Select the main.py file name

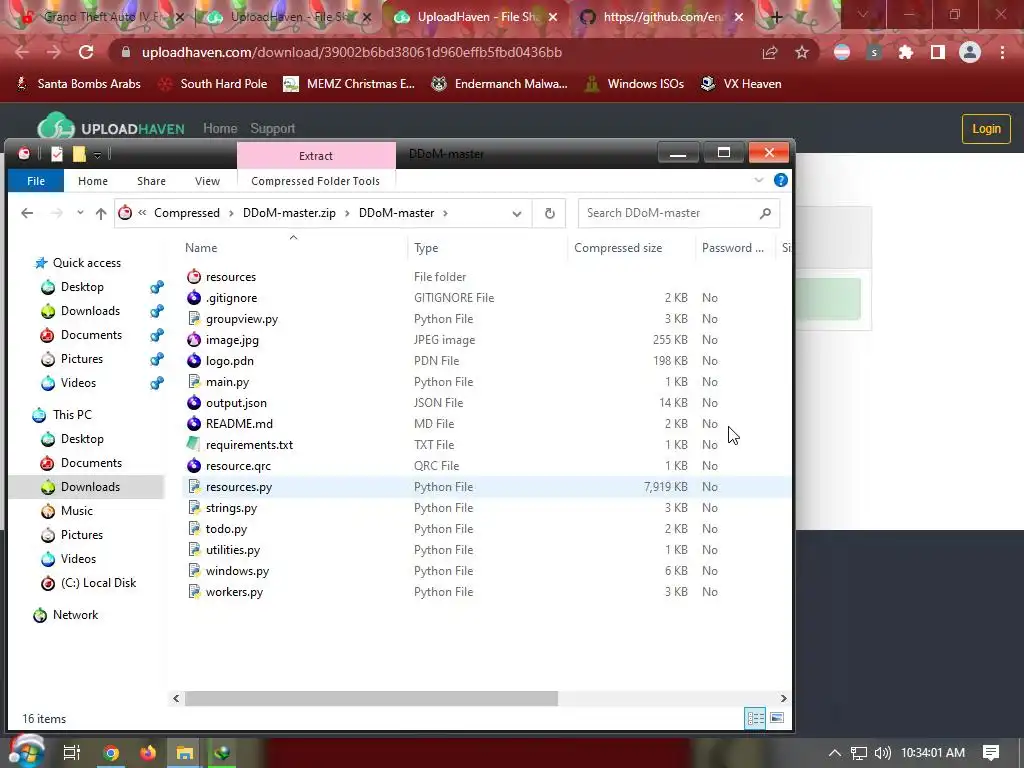click(227, 381)
